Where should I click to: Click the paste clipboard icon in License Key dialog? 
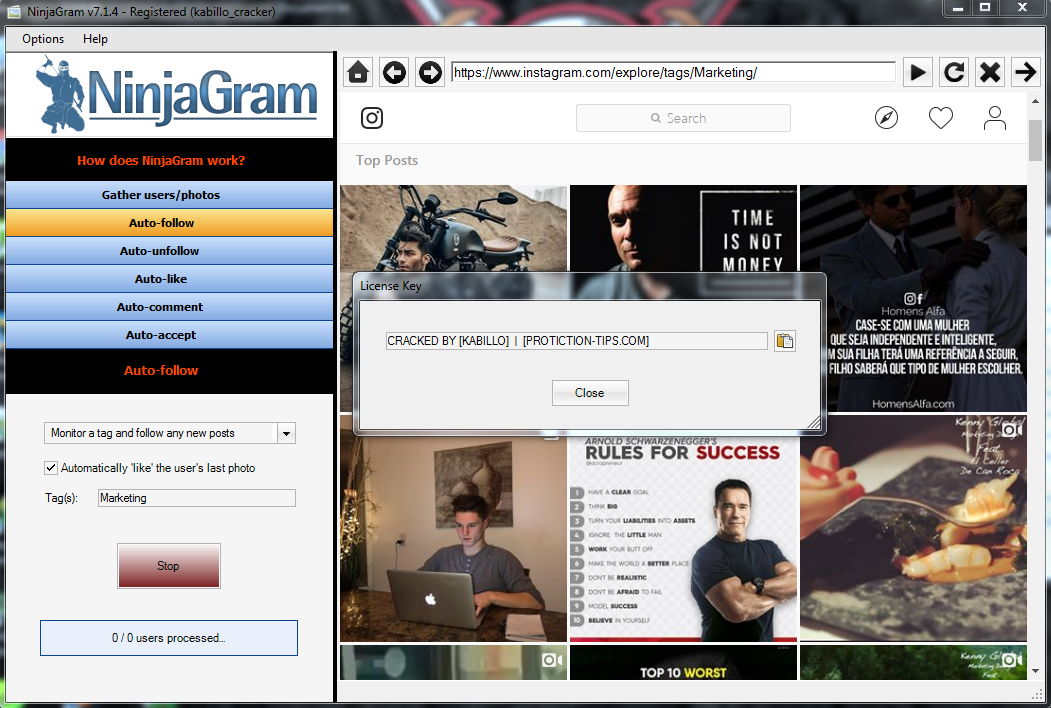[x=785, y=341]
